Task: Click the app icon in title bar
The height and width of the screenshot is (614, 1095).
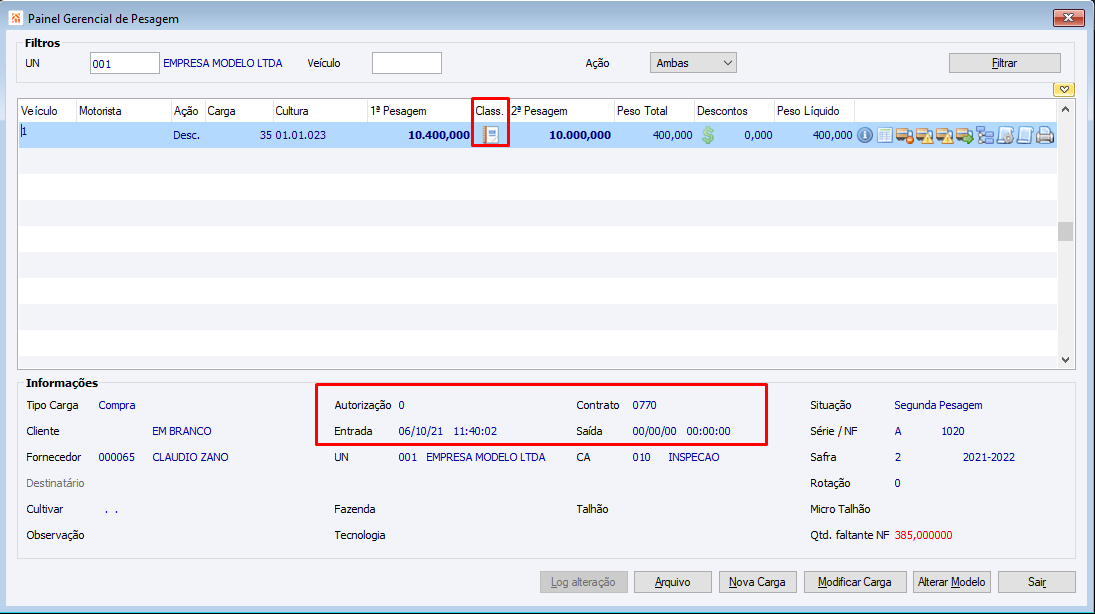Action: click(x=15, y=18)
